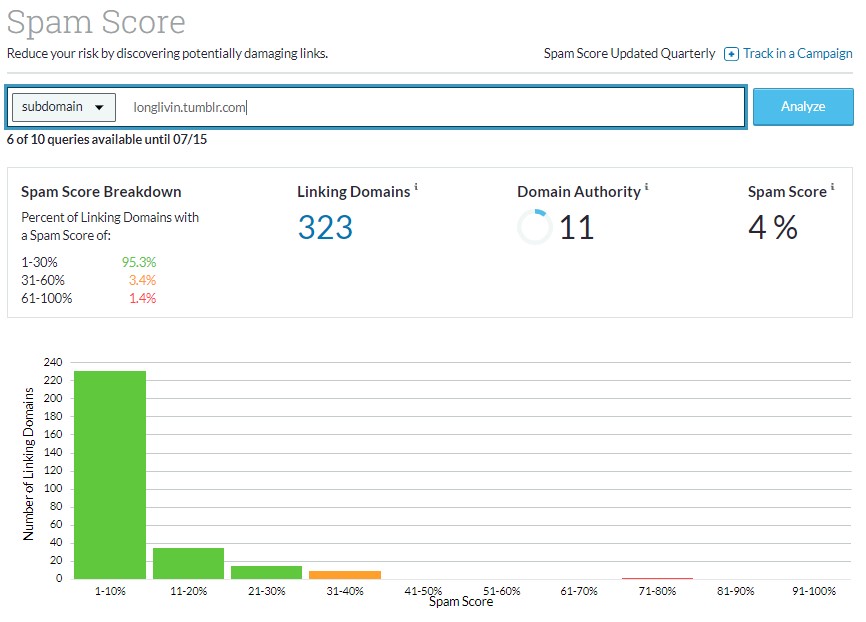Click the 71-80% x-axis label

(x=657, y=591)
